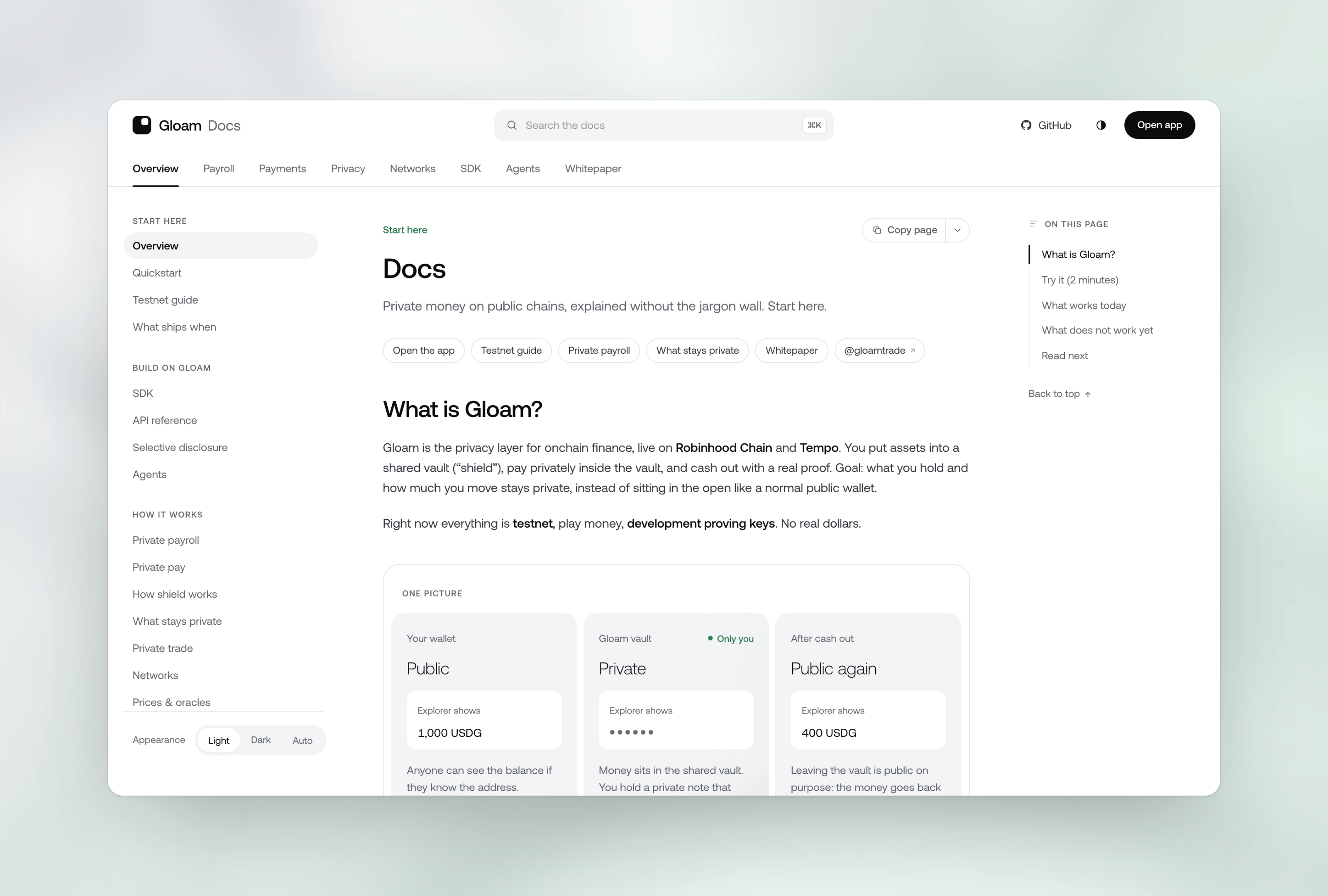Click the Back to top arrow icon
This screenshot has height=896, width=1328.
click(x=1088, y=394)
